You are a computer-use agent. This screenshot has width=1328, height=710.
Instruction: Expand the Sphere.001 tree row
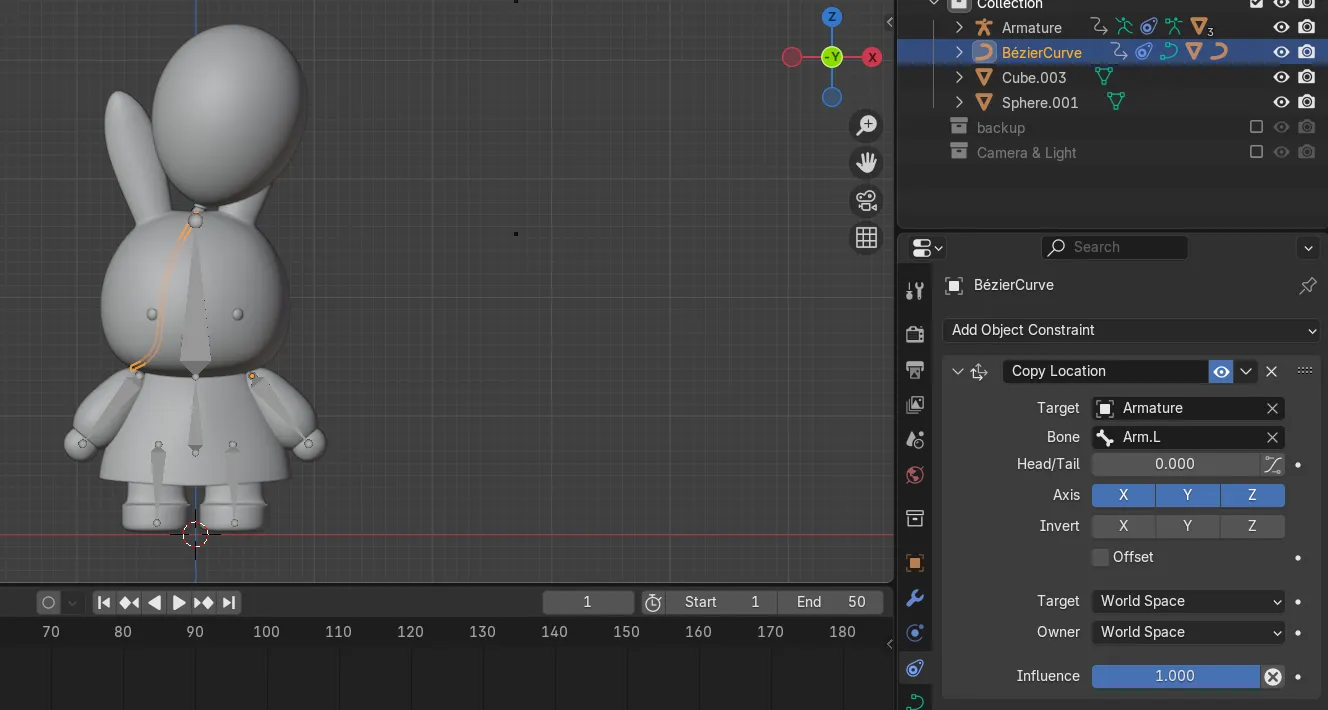959,102
